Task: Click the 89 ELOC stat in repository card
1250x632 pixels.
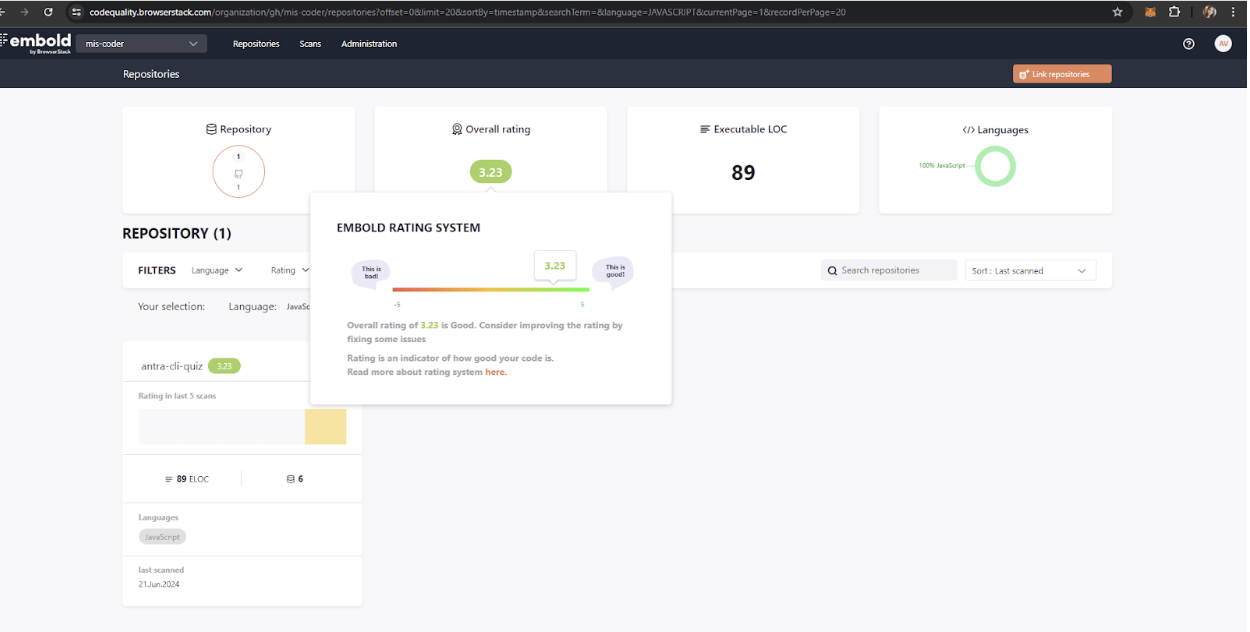Action: (187, 479)
